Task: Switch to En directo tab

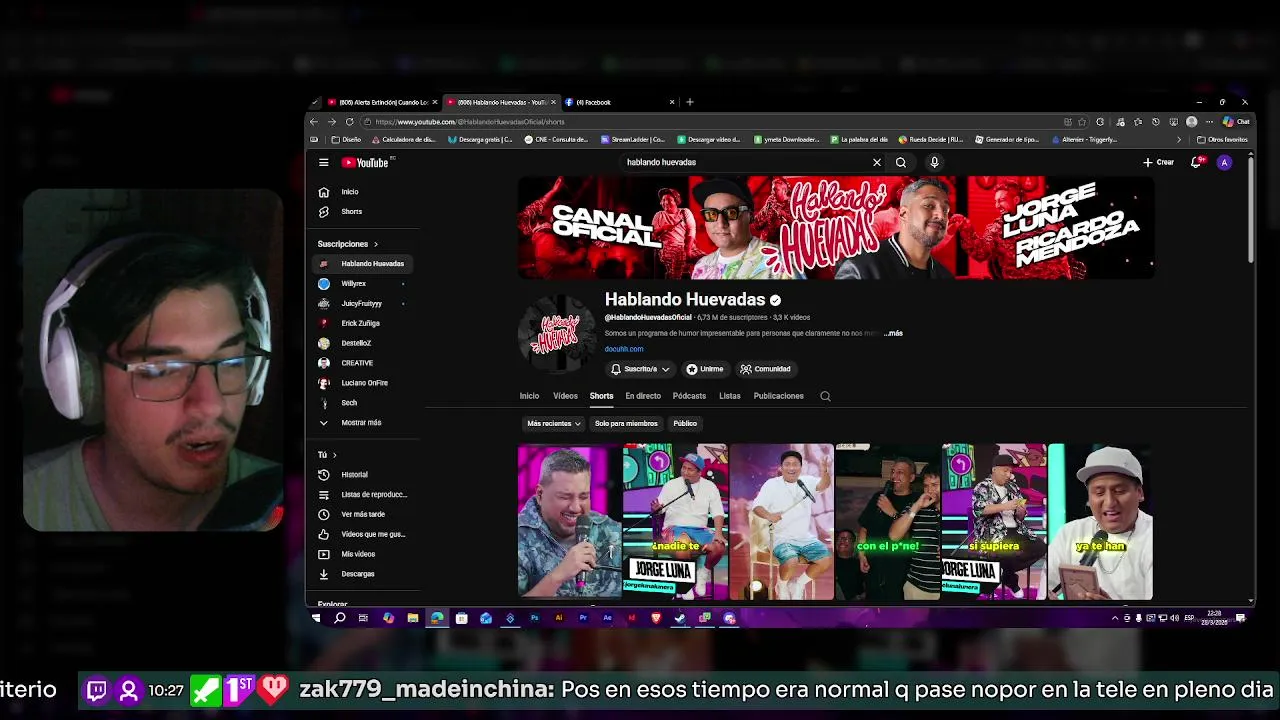Action: click(x=643, y=396)
